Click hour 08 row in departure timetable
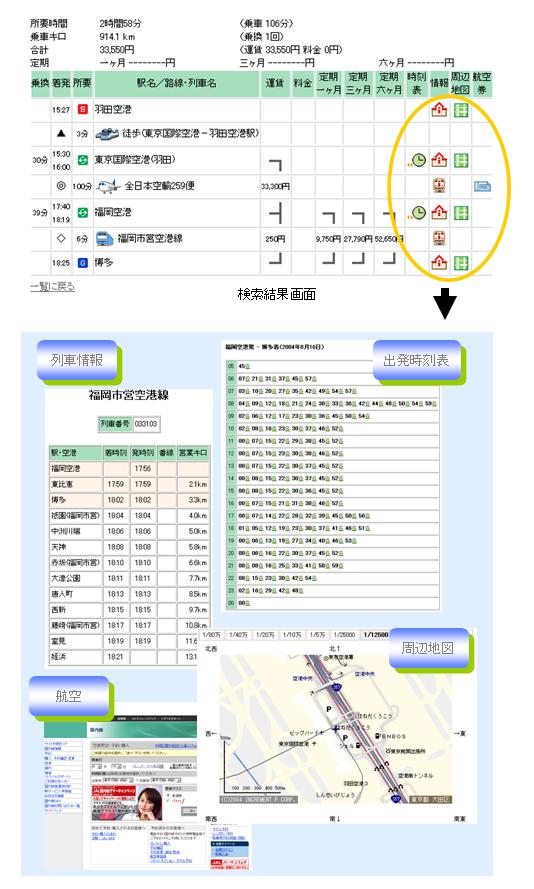 [x=332, y=404]
